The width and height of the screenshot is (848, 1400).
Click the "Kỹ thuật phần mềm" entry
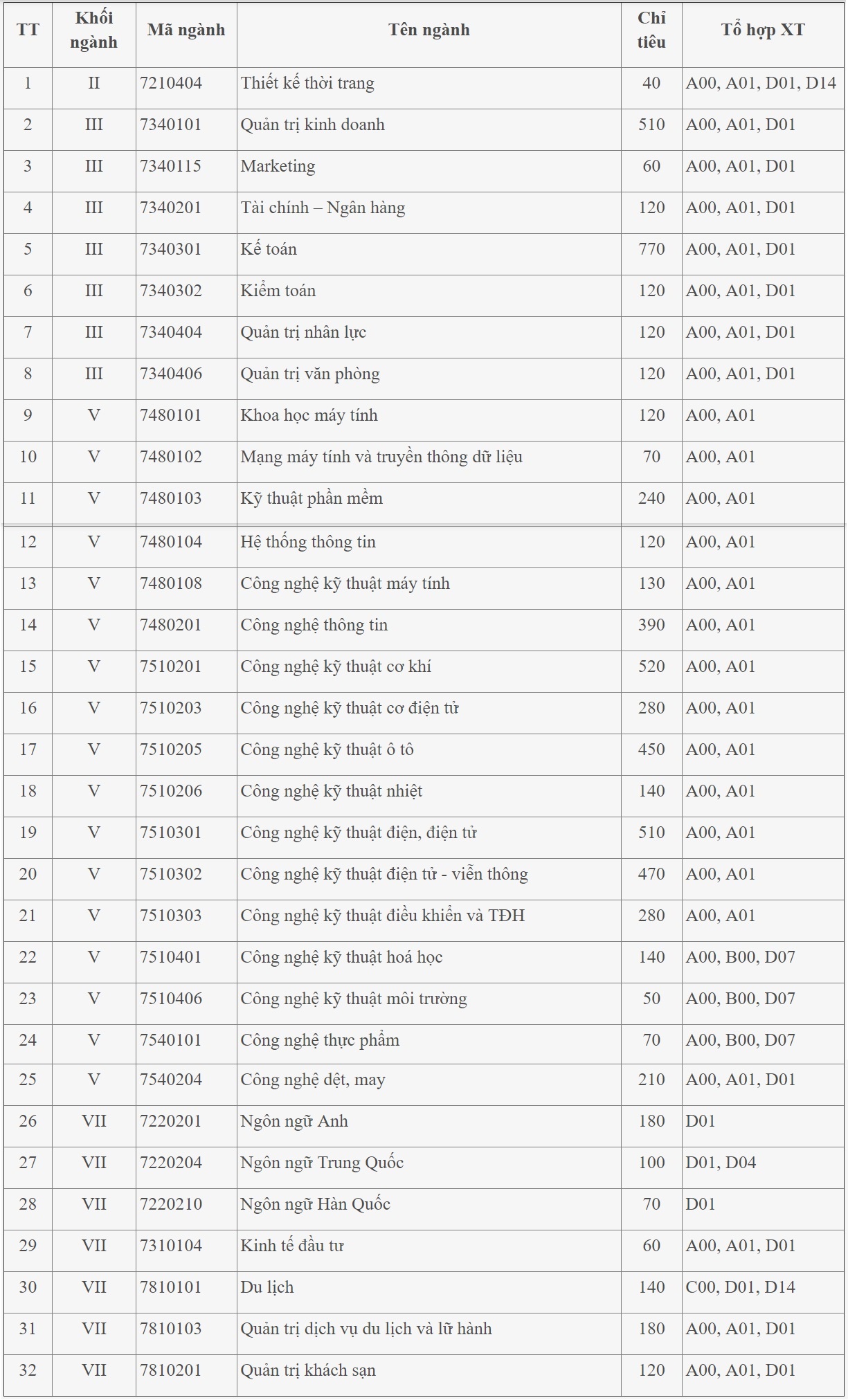pyautogui.click(x=312, y=499)
